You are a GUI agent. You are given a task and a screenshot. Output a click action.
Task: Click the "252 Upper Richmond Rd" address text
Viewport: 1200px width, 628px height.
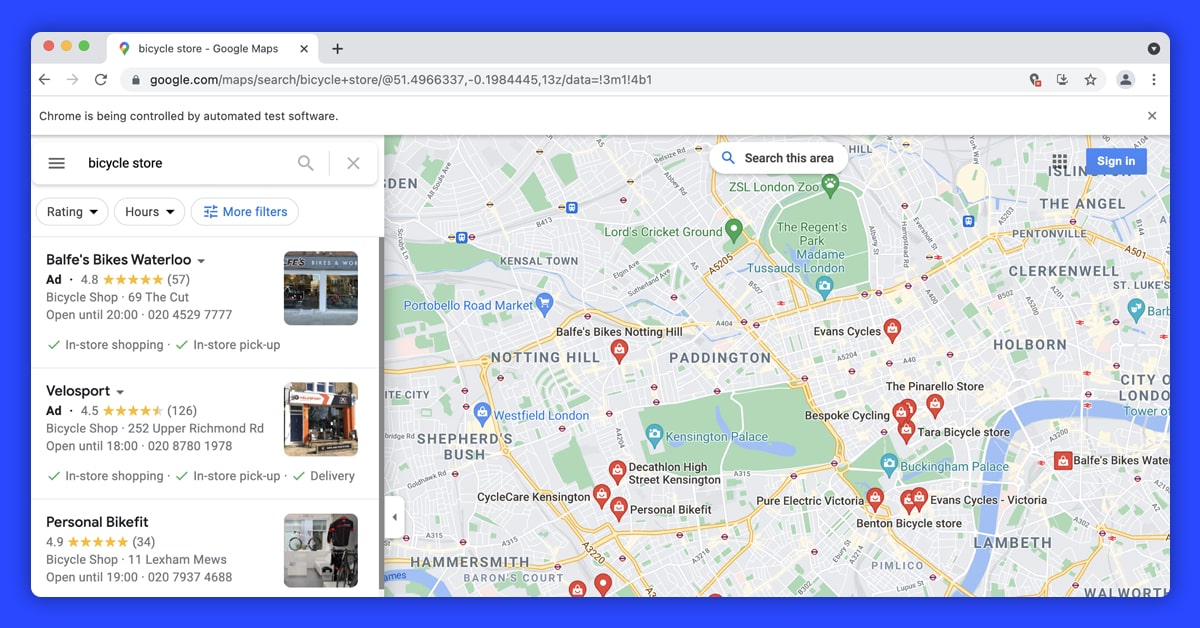(196, 428)
